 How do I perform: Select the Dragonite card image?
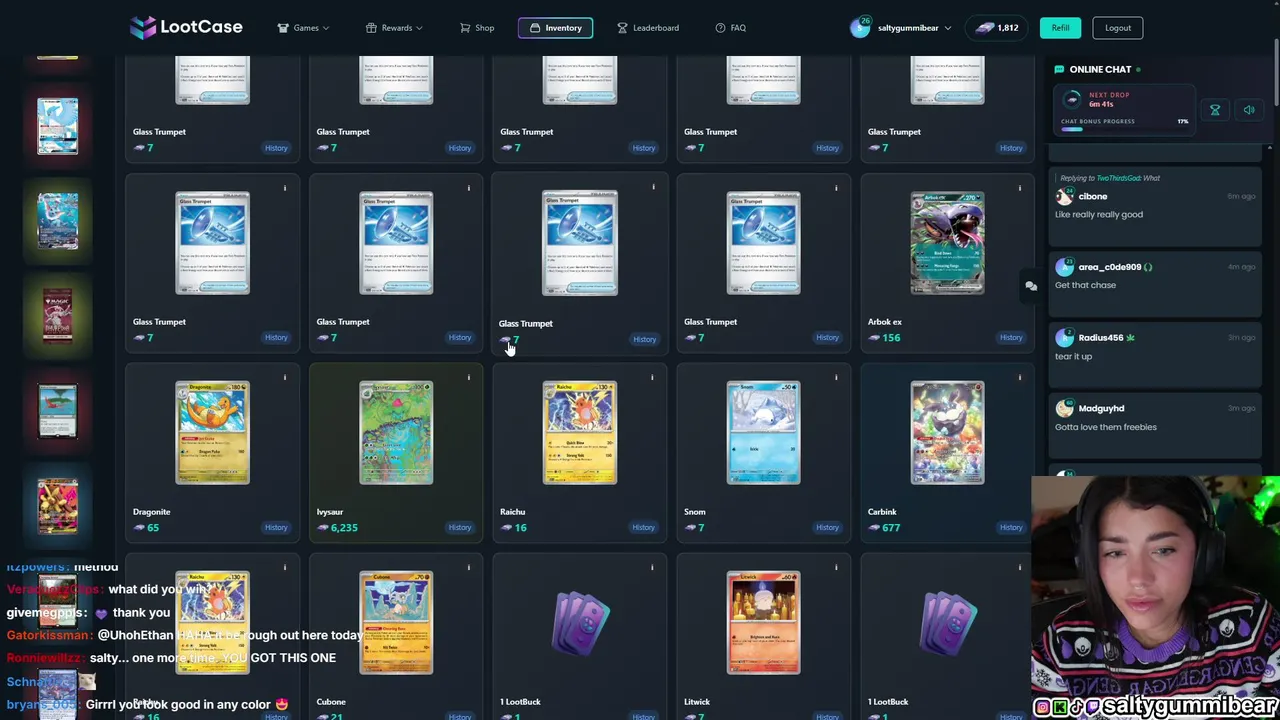[212, 433]
